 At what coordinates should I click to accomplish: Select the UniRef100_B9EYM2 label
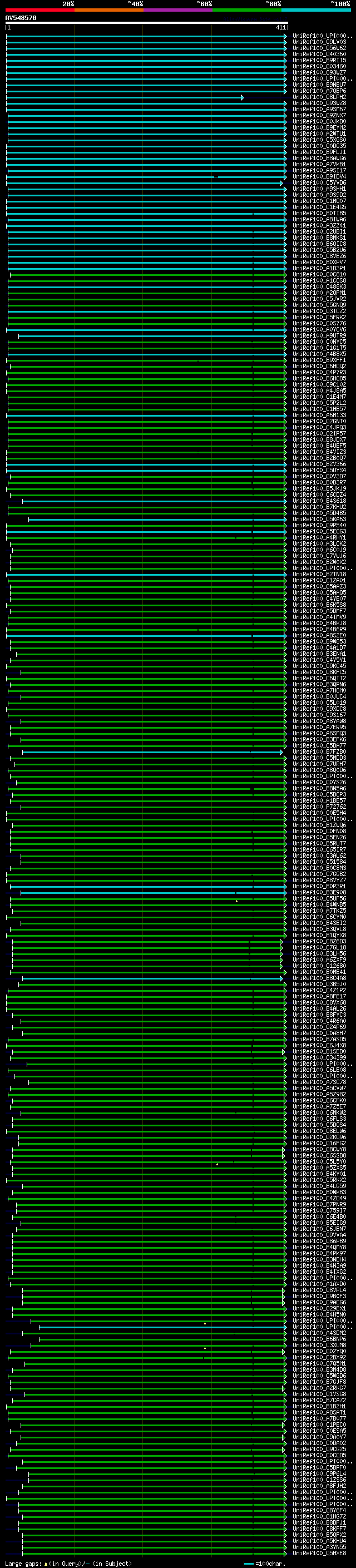click(x=319, y=128)
